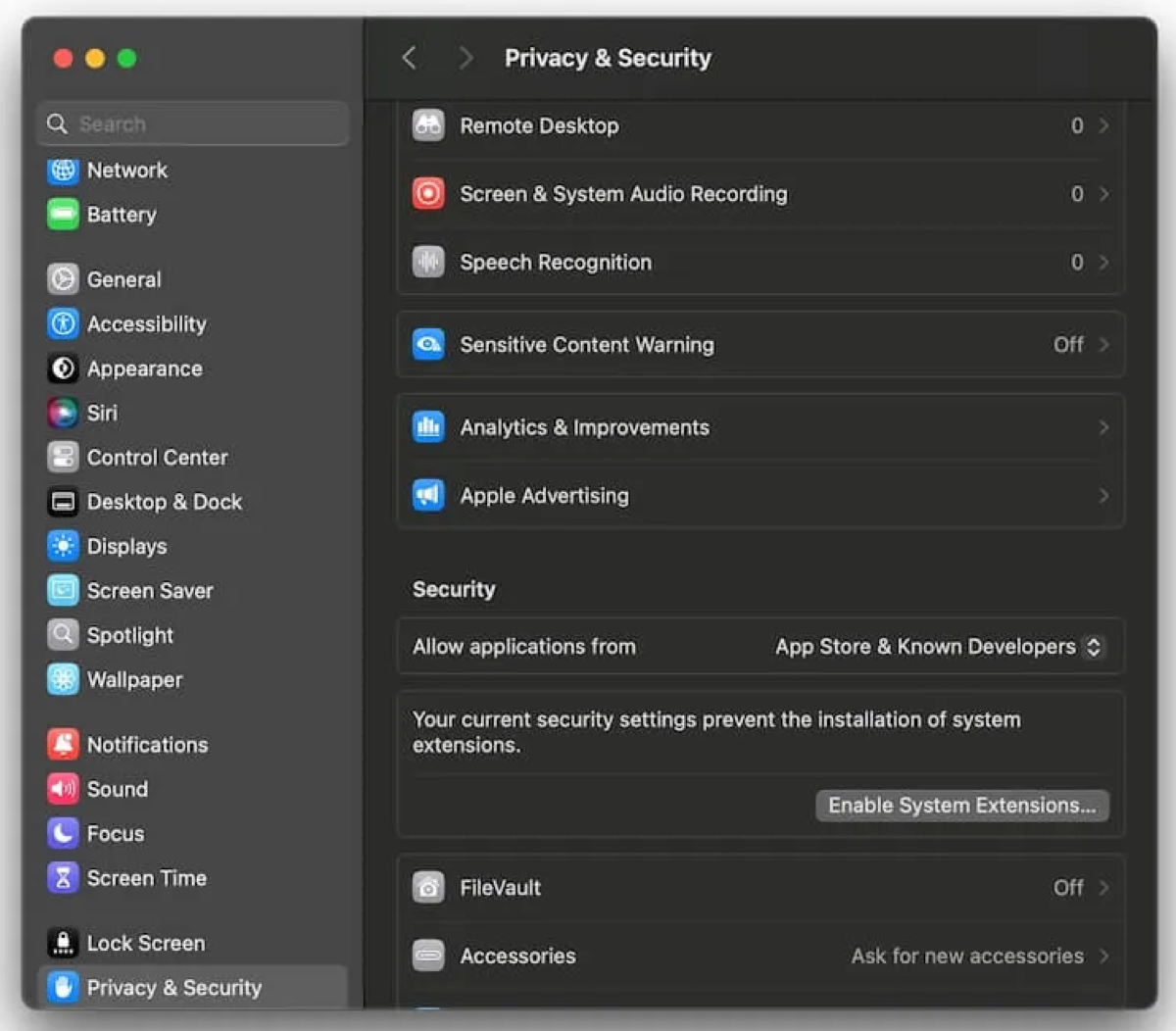
Task: Click the Remote Desktop binoculars icon
Action: [428, 125]
